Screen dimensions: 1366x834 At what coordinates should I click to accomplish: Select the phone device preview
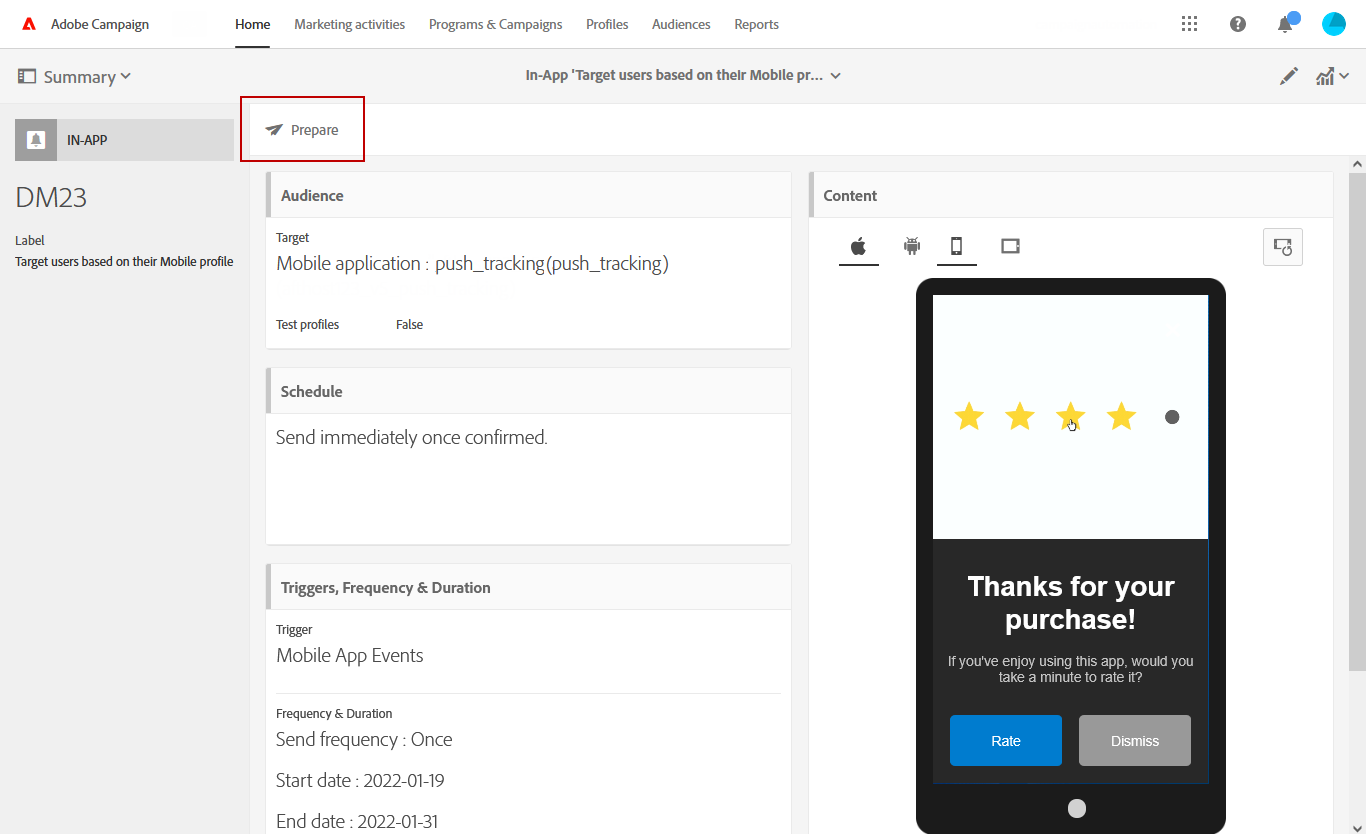coord(956,246)
